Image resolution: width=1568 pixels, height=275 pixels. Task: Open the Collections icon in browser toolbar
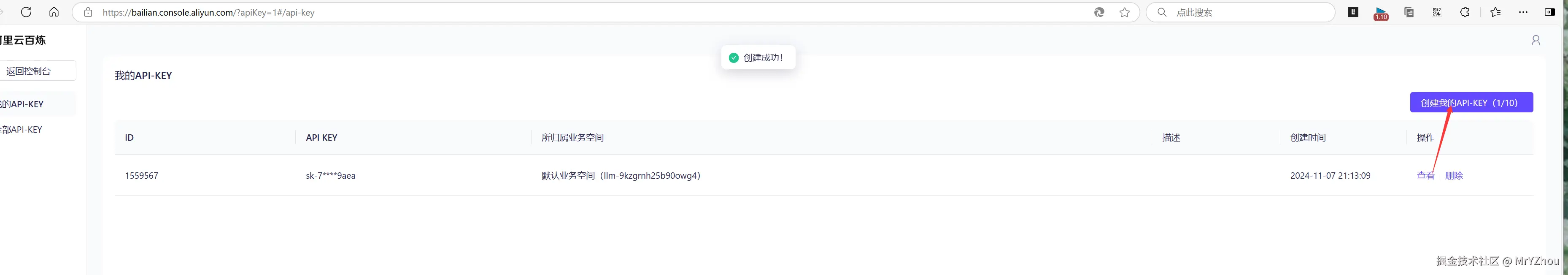pos(1409,12)
